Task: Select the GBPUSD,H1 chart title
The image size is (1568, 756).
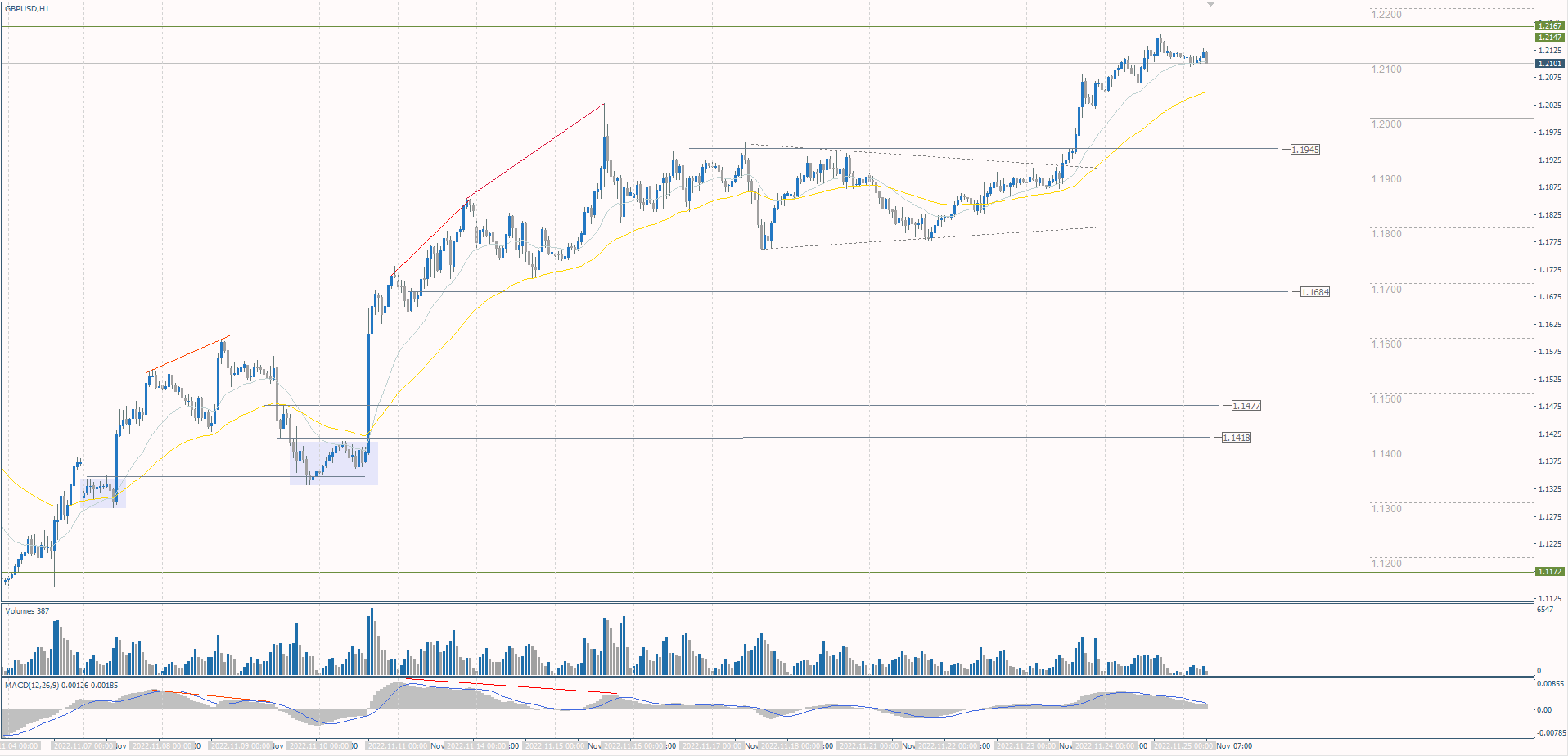Action: click(x=27, y=9)
